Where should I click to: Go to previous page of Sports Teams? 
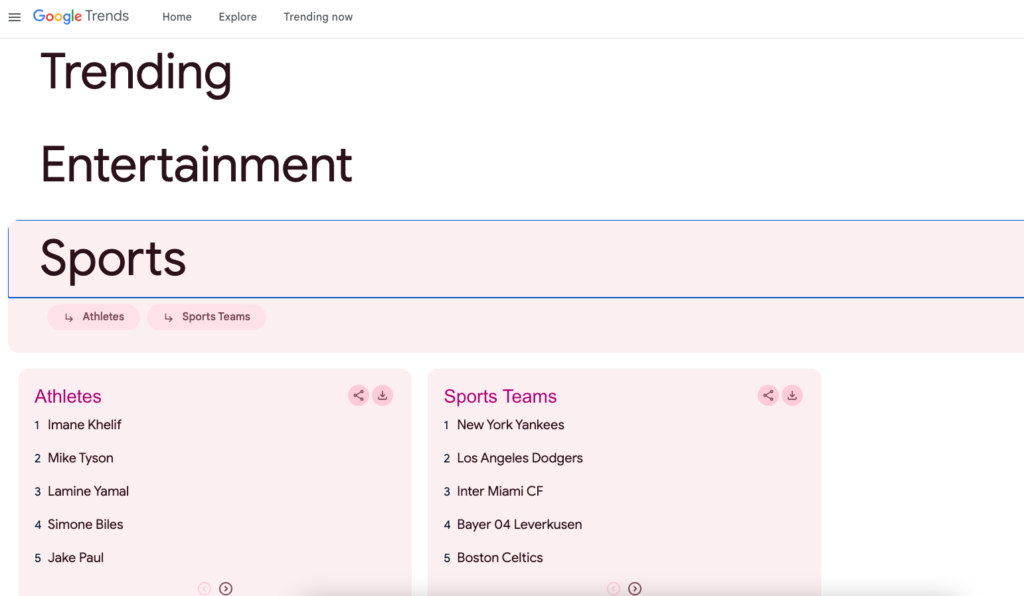tap(613, 589)
